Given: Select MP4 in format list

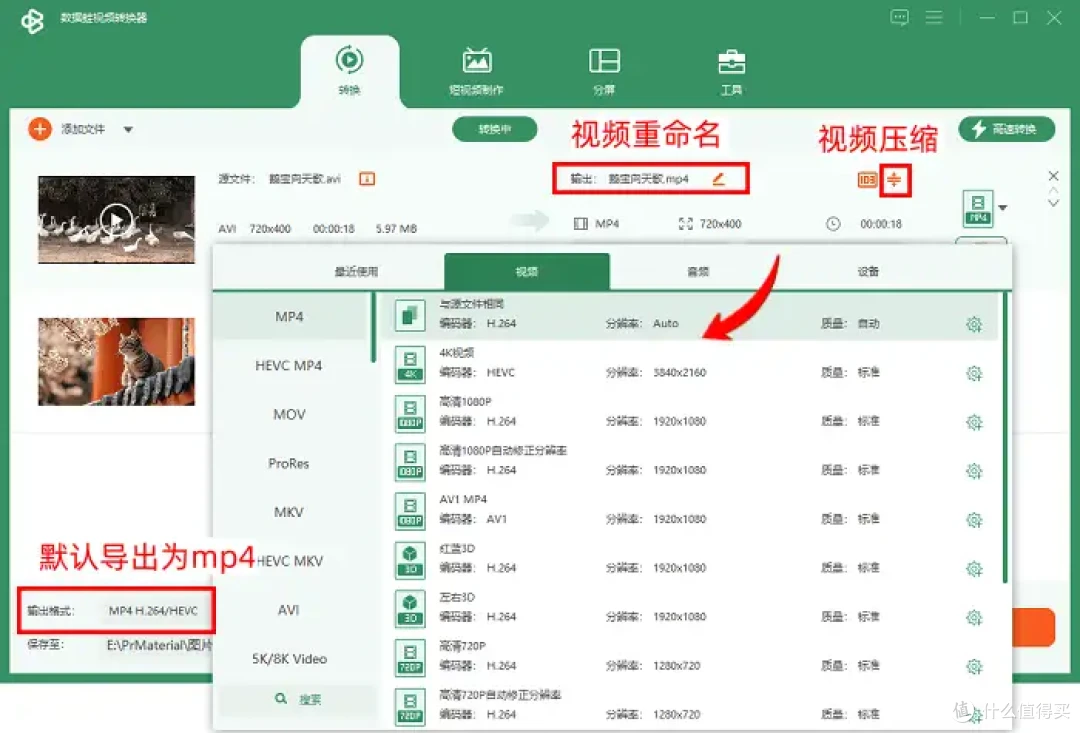Looking at the screenshot, I should point(289,316).
